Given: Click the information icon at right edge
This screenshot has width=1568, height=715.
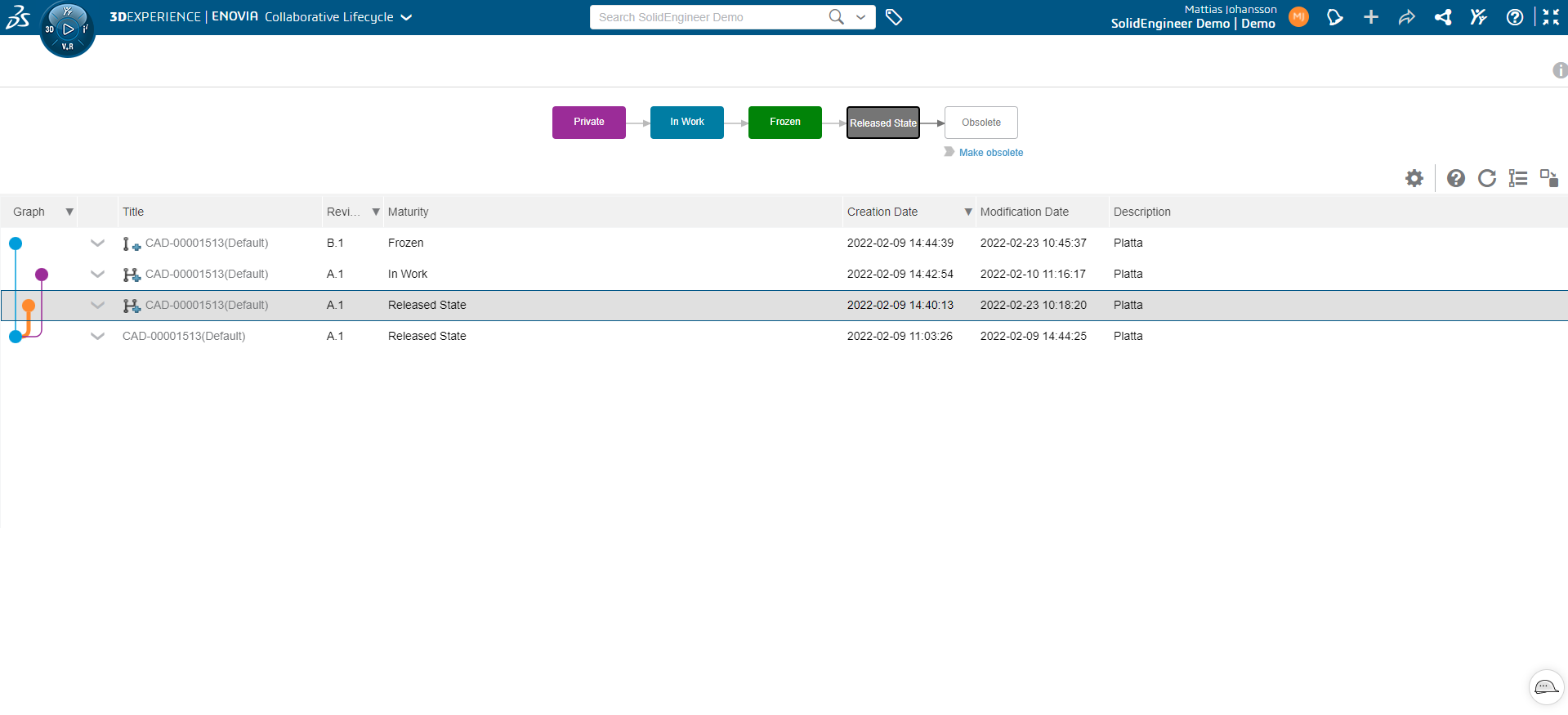Looking at the screenshot, I should point(1559,70).
